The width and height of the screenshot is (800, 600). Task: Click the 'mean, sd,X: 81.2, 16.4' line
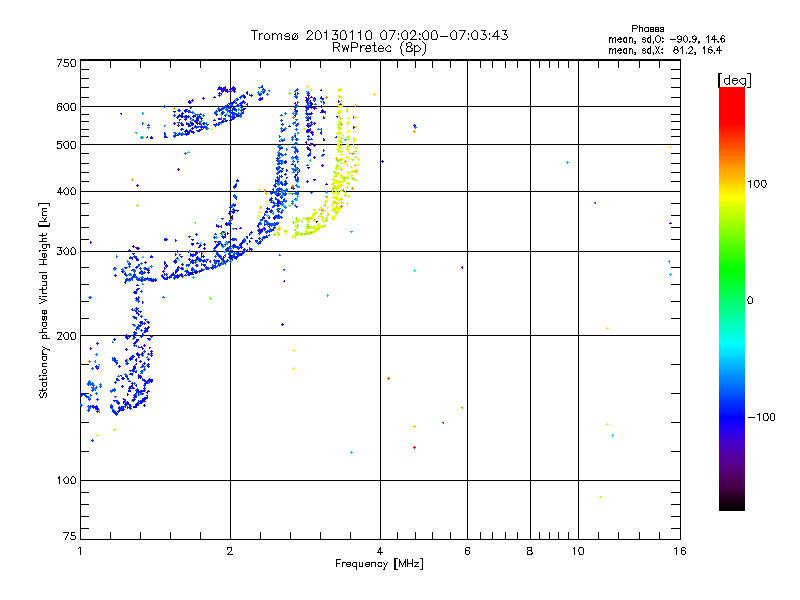pyautogui.click(x=665, y=50)
